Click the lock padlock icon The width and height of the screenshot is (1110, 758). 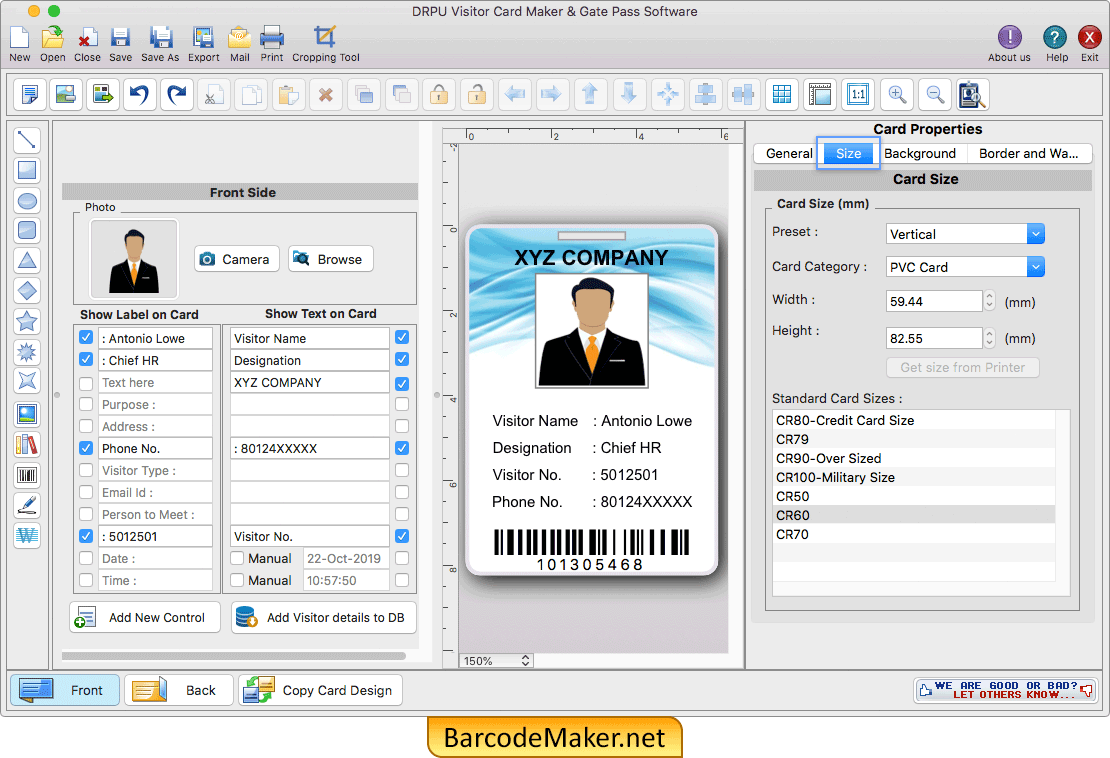point(439,94)
